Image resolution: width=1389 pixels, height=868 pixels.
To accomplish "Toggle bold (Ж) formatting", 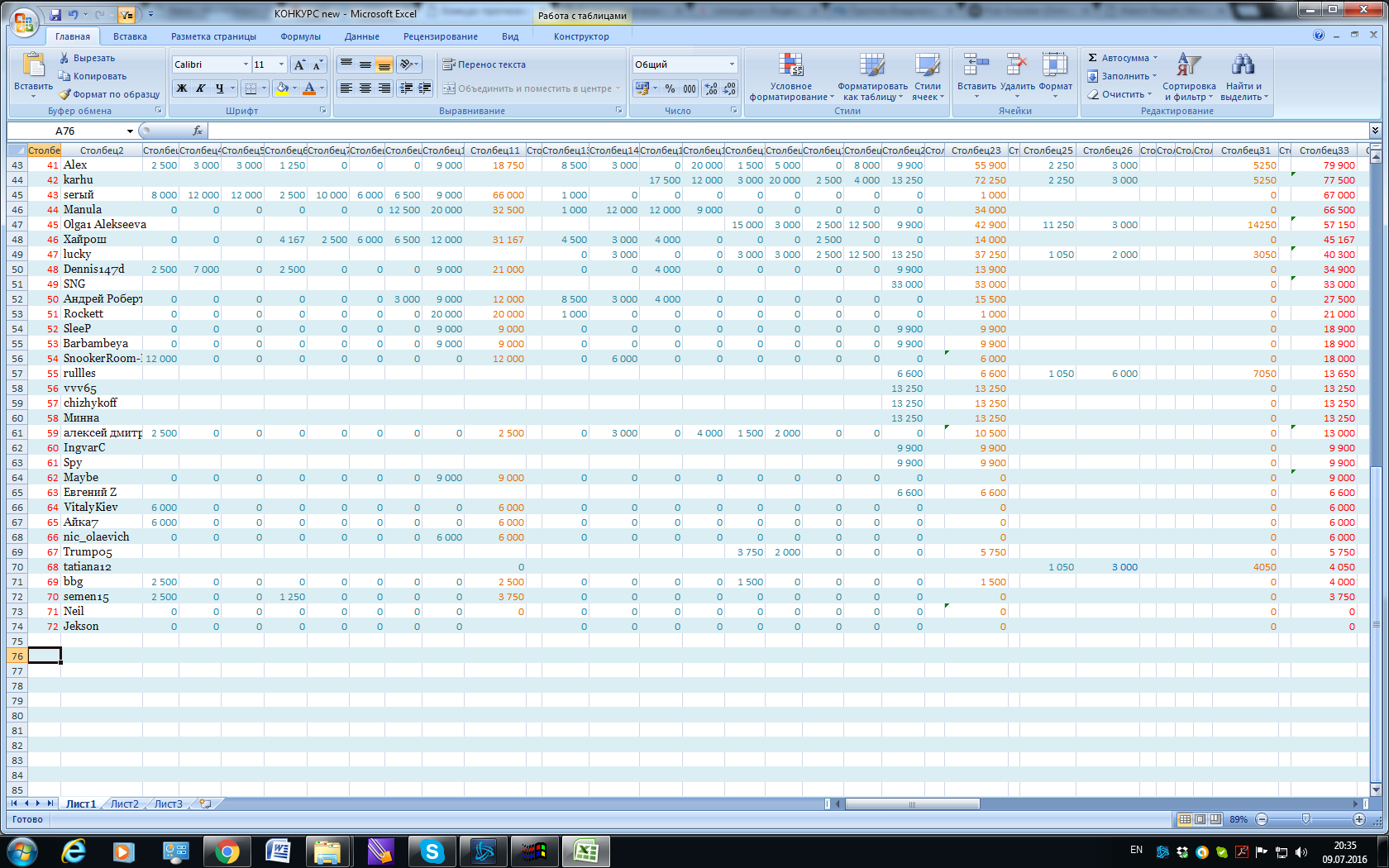I will tap(182, 88).
